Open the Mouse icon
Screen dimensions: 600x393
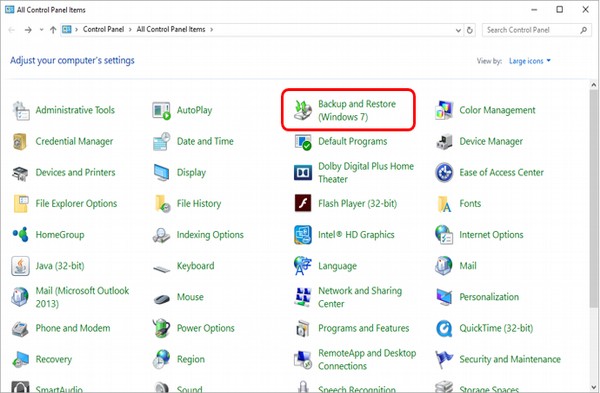point(161,298)
